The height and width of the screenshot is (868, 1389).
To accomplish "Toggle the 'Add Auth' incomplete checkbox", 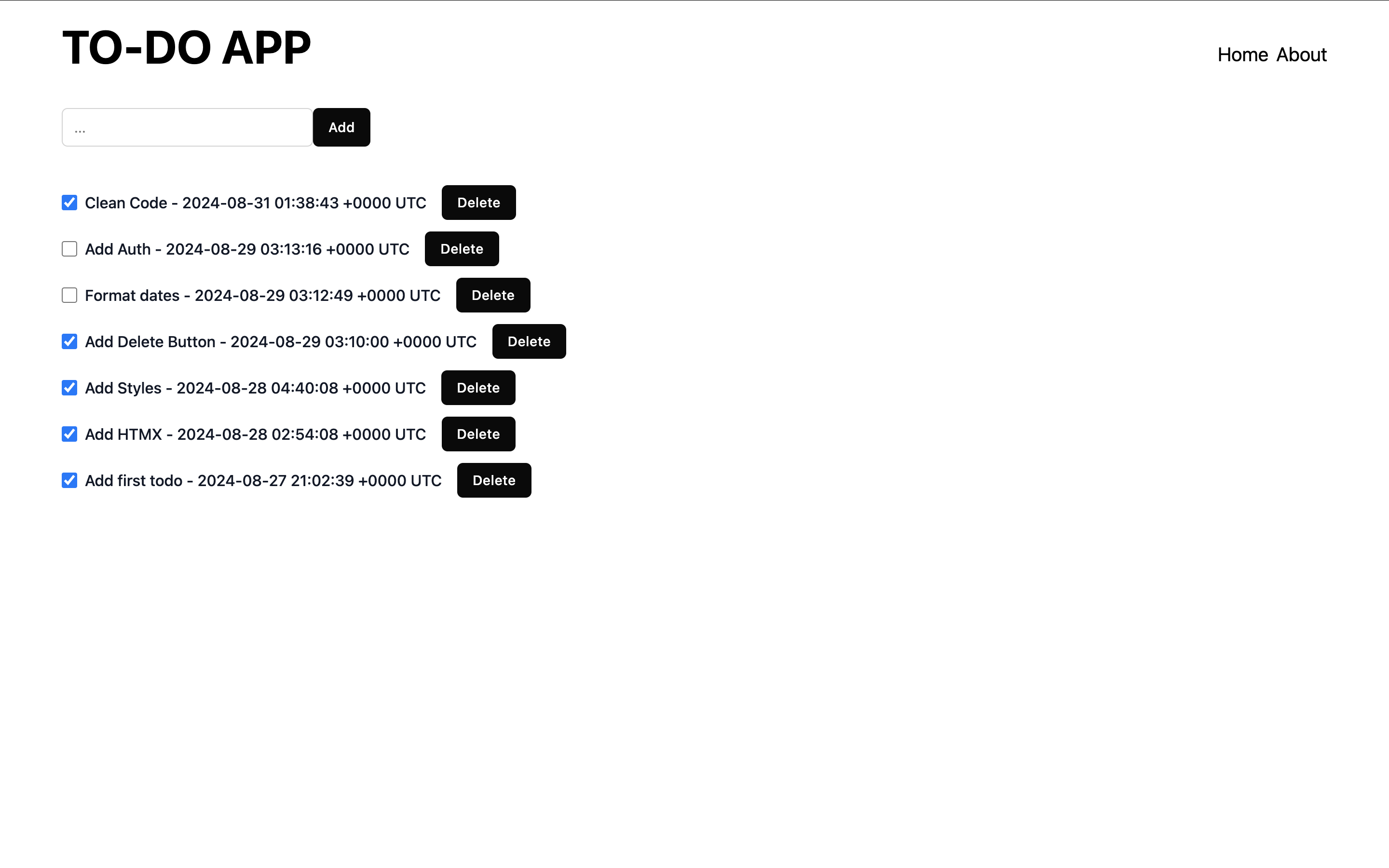I will point(70,248).
